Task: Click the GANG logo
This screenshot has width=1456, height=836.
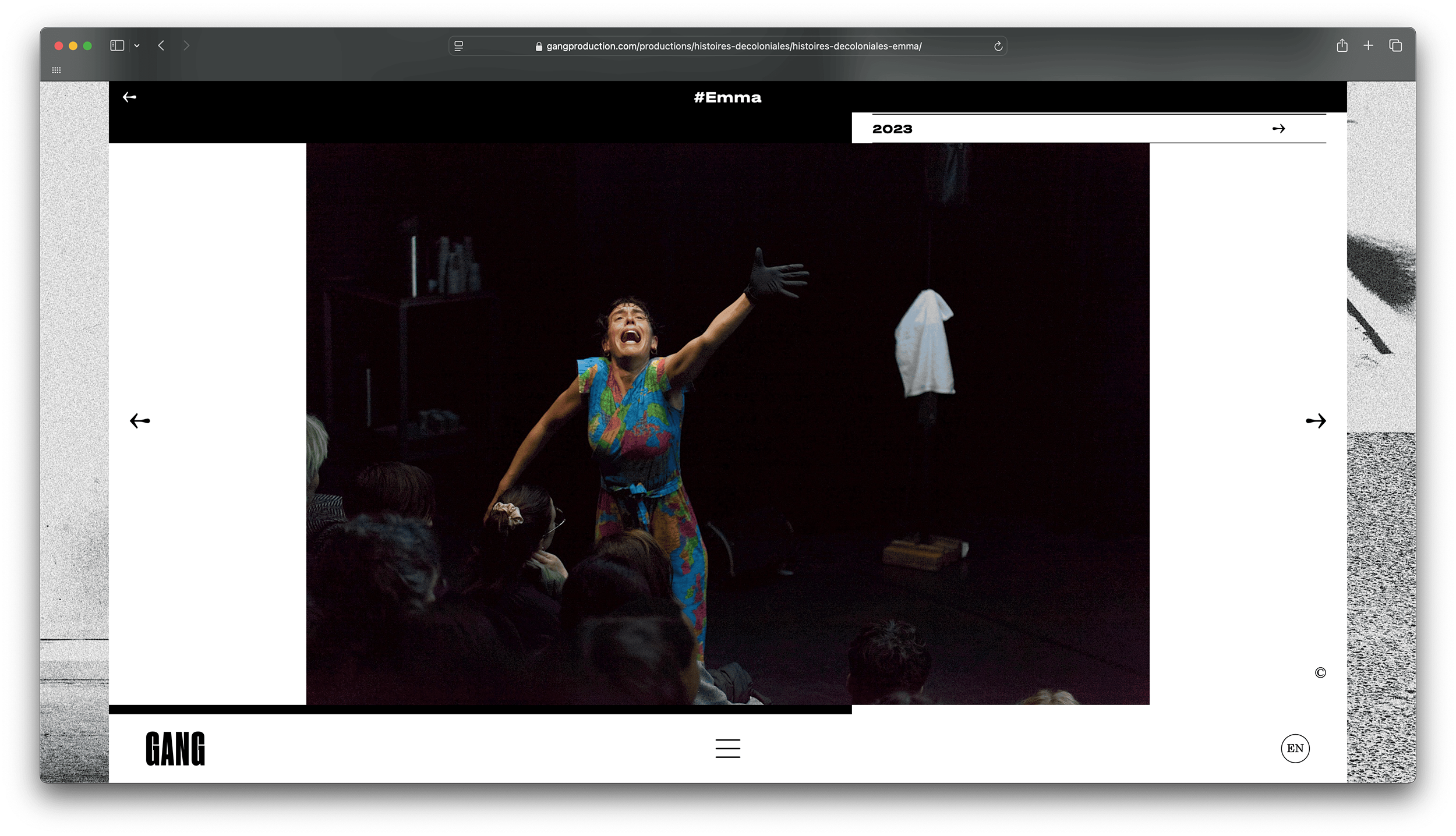Action: pos(175,749)
